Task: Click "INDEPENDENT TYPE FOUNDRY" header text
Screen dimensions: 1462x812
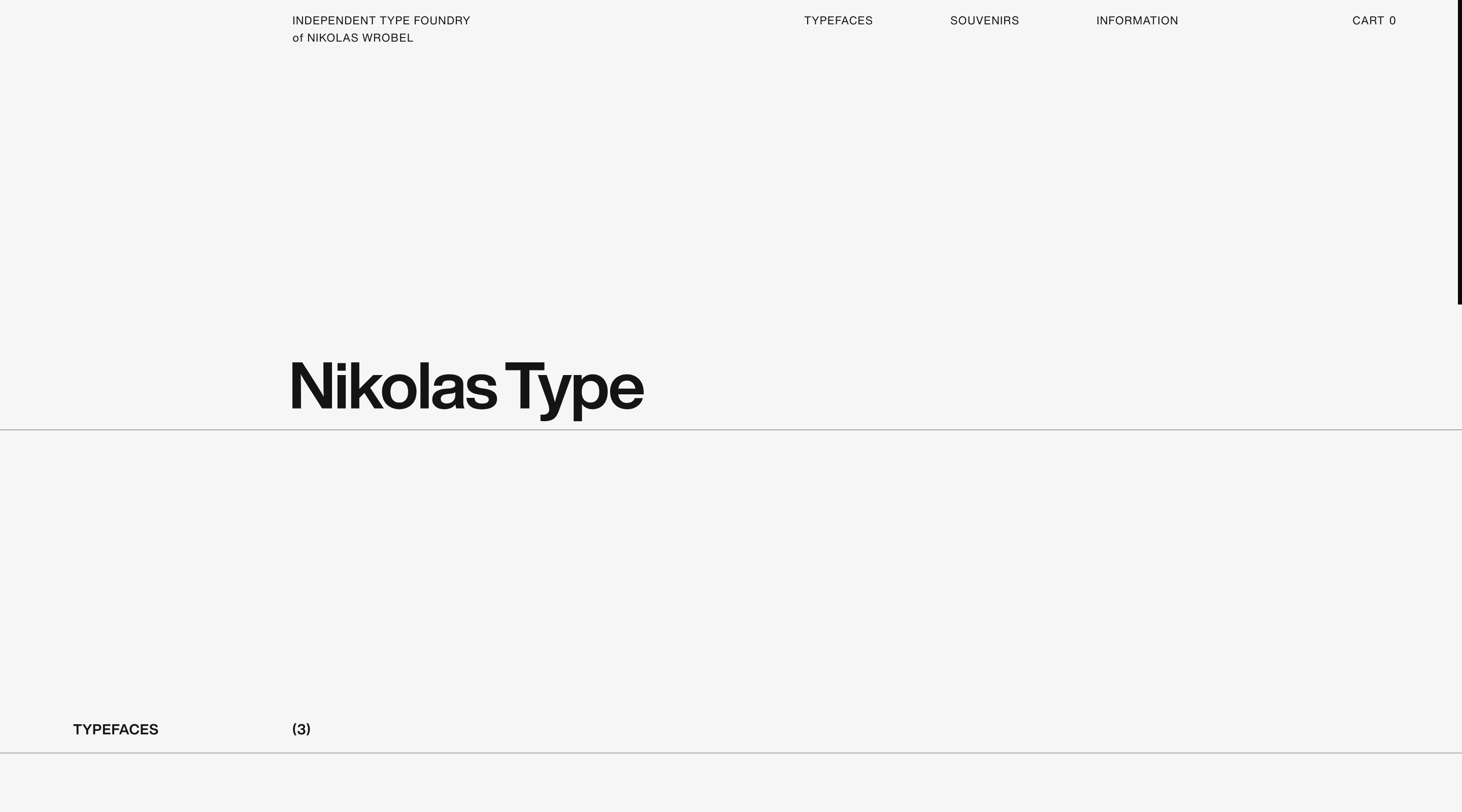Action: [x=381, y=21]
